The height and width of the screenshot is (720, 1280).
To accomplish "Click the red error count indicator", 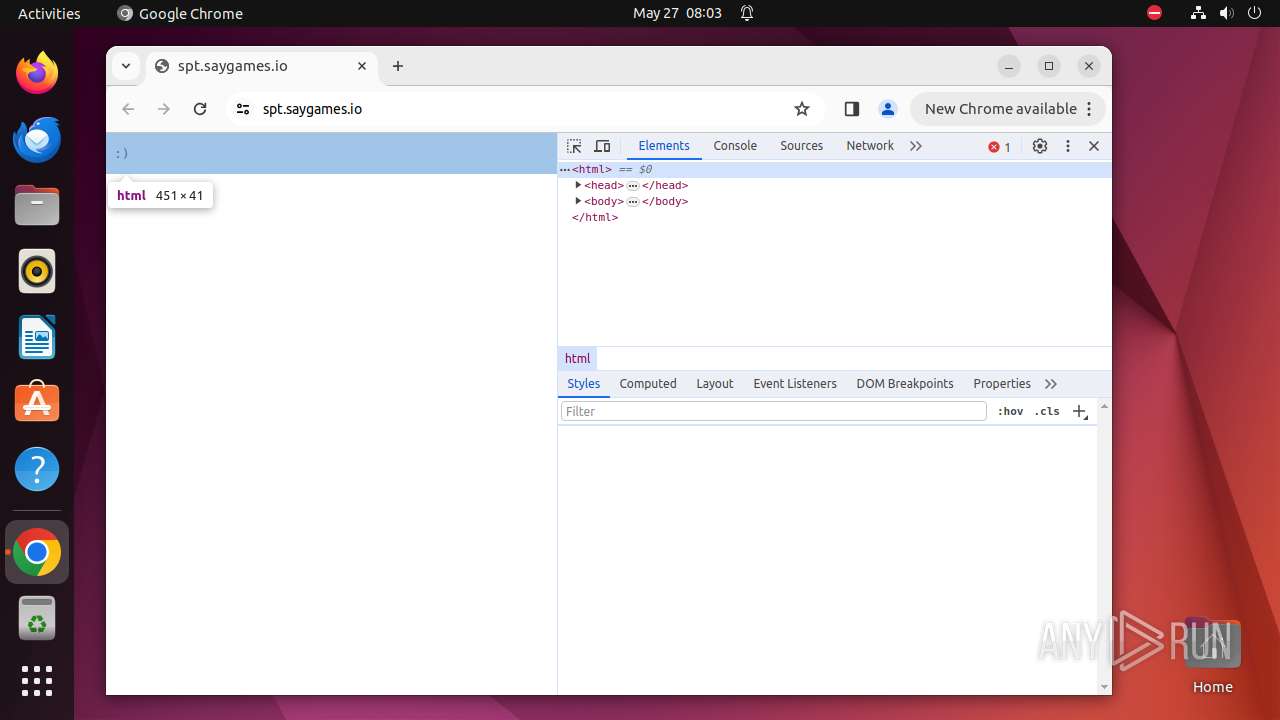I will coord(999,147).
